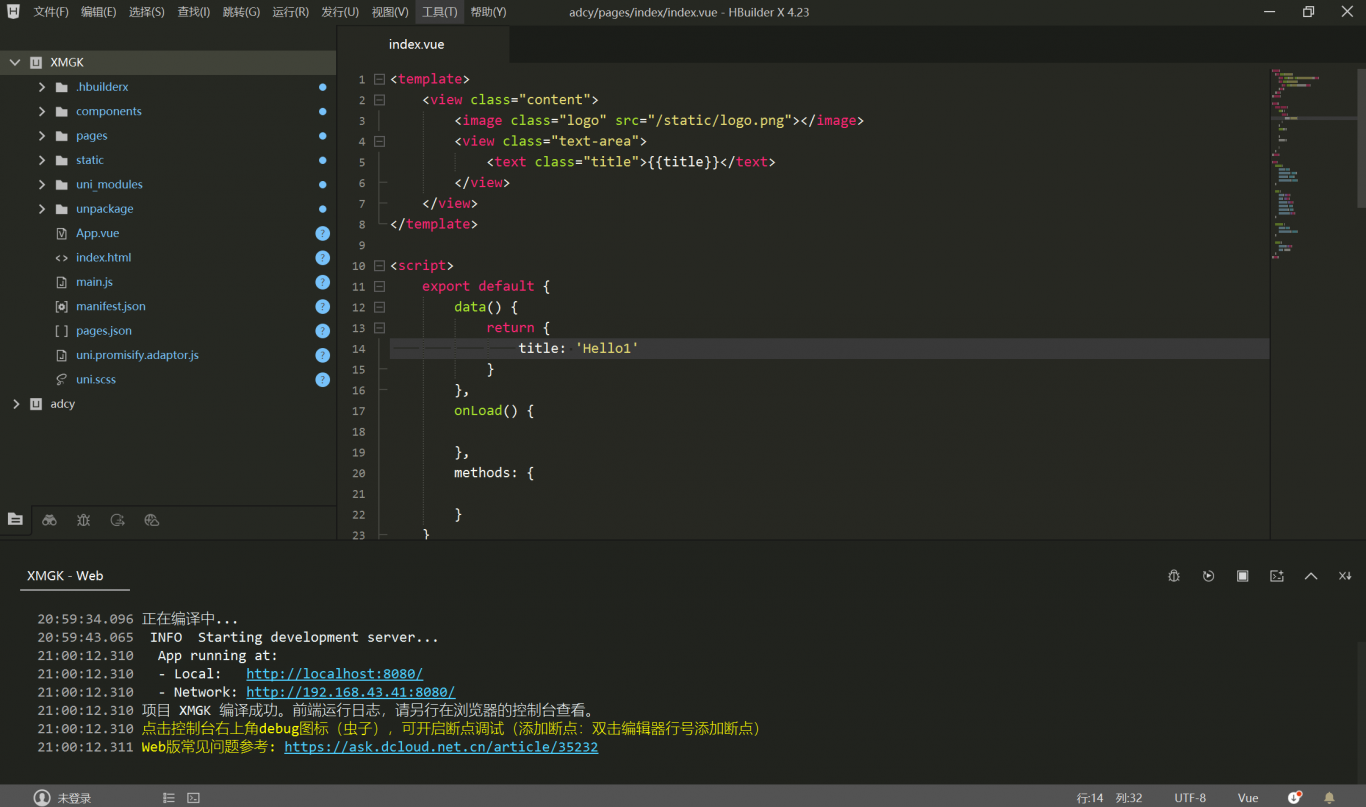The width and height of the screenshot is (1366, 807).
Task: Open the ask.dcloud.net.cn article link
Action: 441,747
